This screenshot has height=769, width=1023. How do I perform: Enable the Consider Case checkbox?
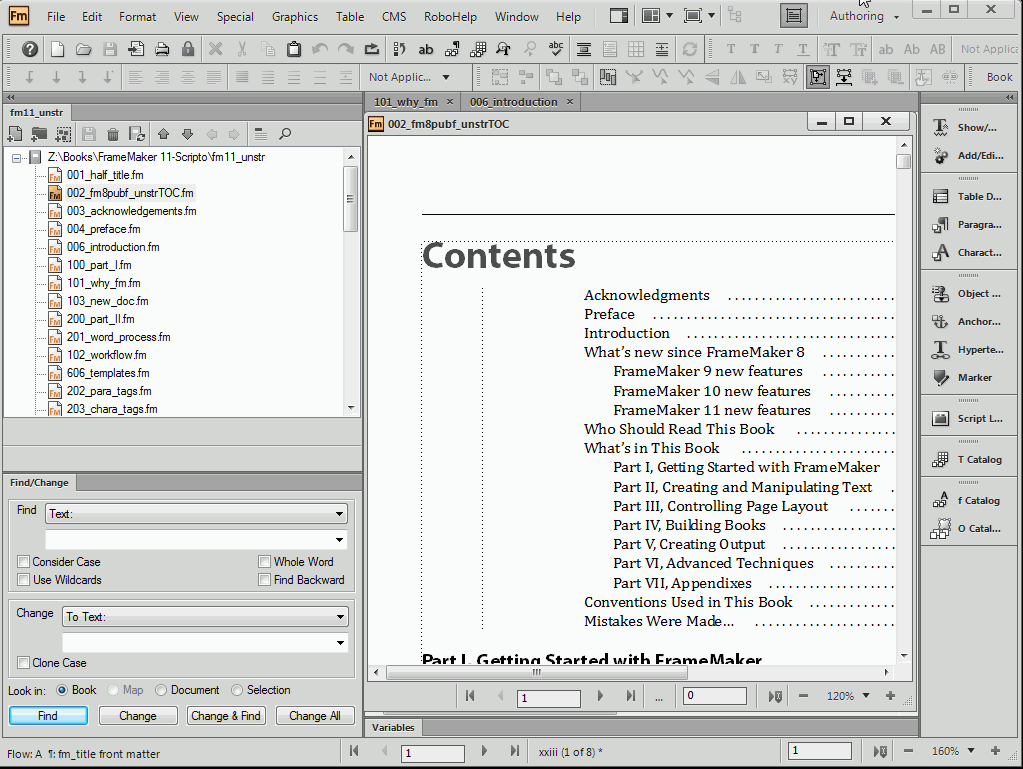click(24, 562)
